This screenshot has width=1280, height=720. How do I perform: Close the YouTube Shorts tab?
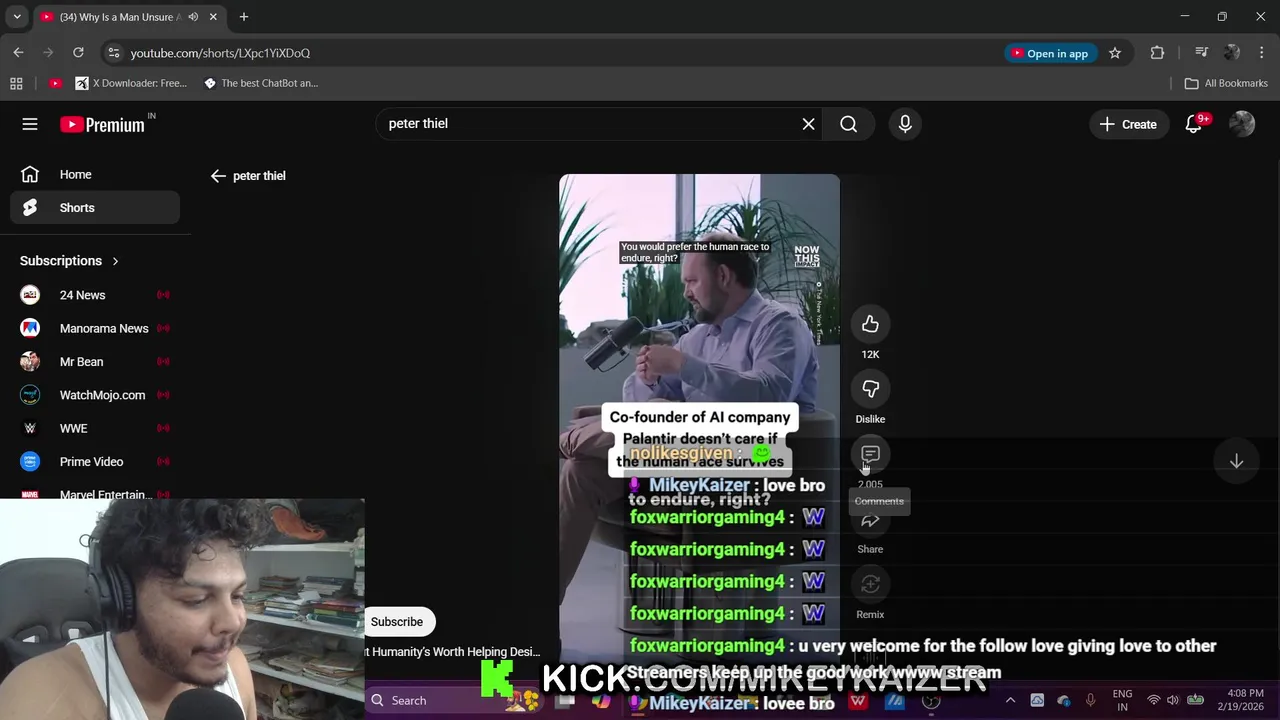click(213, 17)
